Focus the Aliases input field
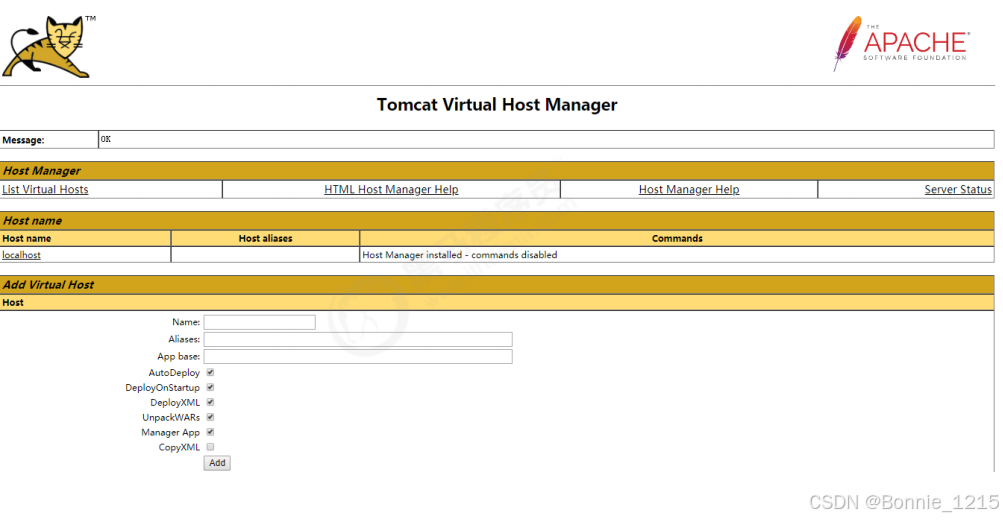The image size is (1003, 520). [358, 340]
